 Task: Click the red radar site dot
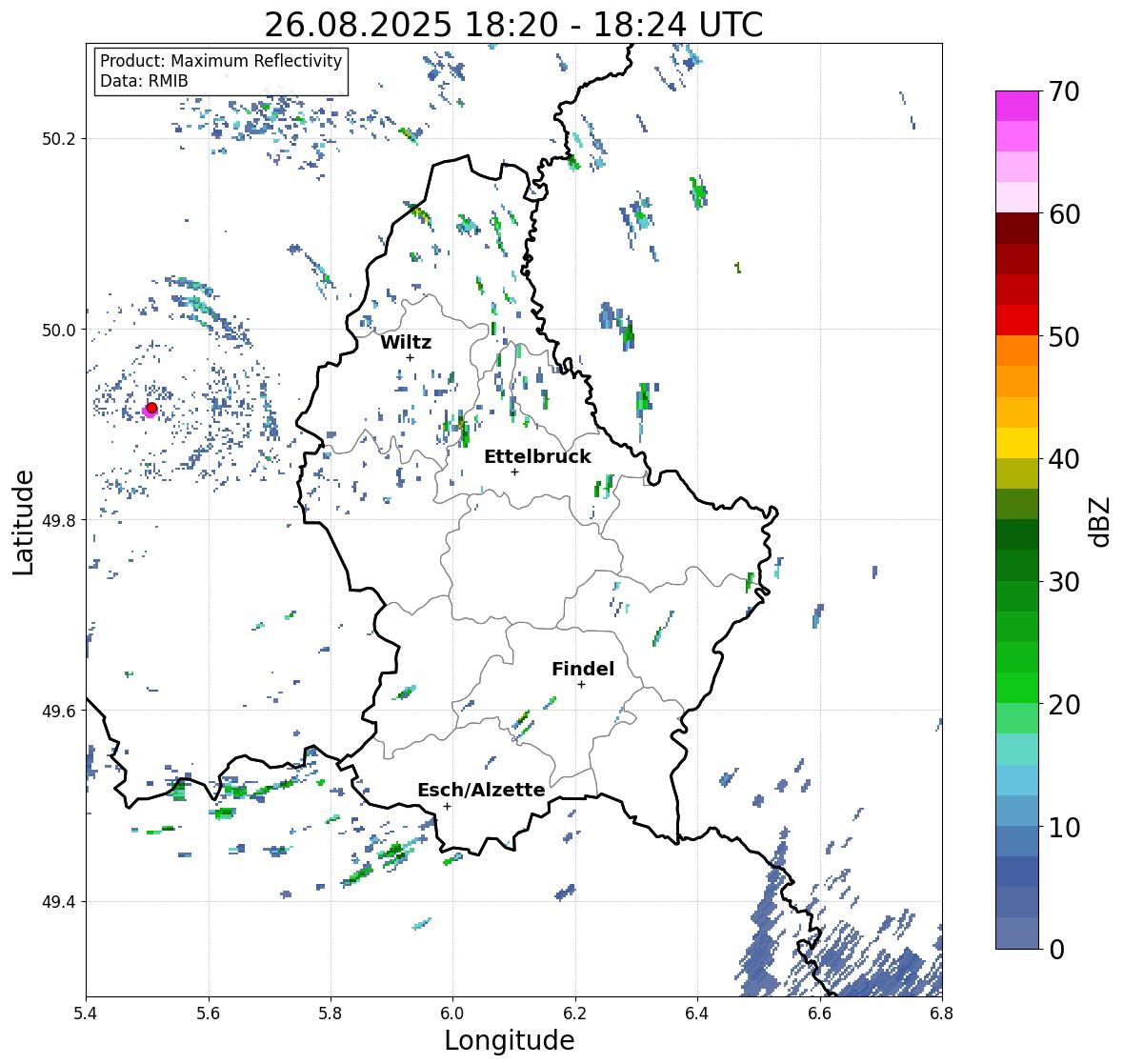151,408
